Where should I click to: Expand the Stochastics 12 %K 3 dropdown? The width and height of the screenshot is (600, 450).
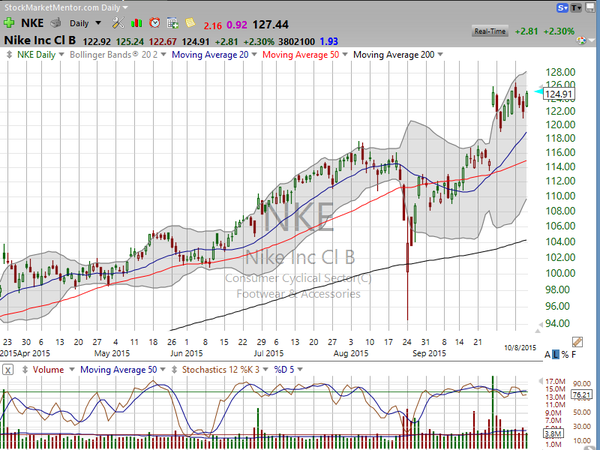click(x=265, y=370)
